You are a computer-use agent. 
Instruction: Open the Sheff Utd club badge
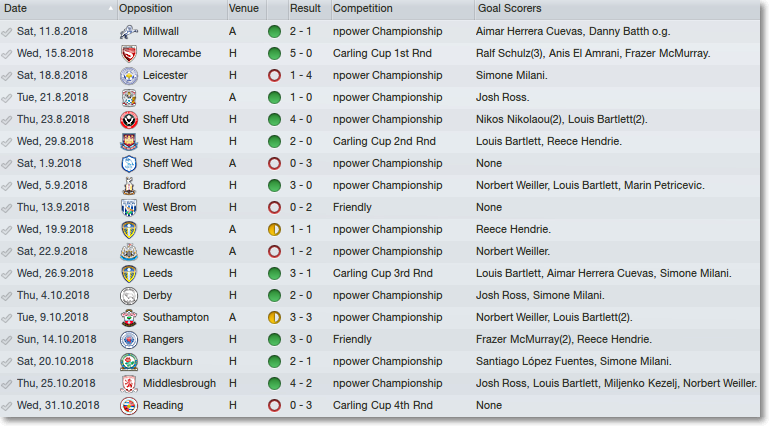[x=129, y=120]
